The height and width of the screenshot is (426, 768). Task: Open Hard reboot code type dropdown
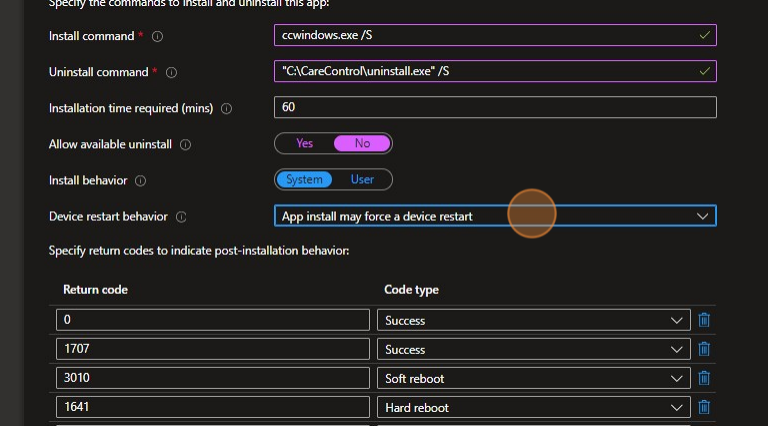[x=533, y=407]
